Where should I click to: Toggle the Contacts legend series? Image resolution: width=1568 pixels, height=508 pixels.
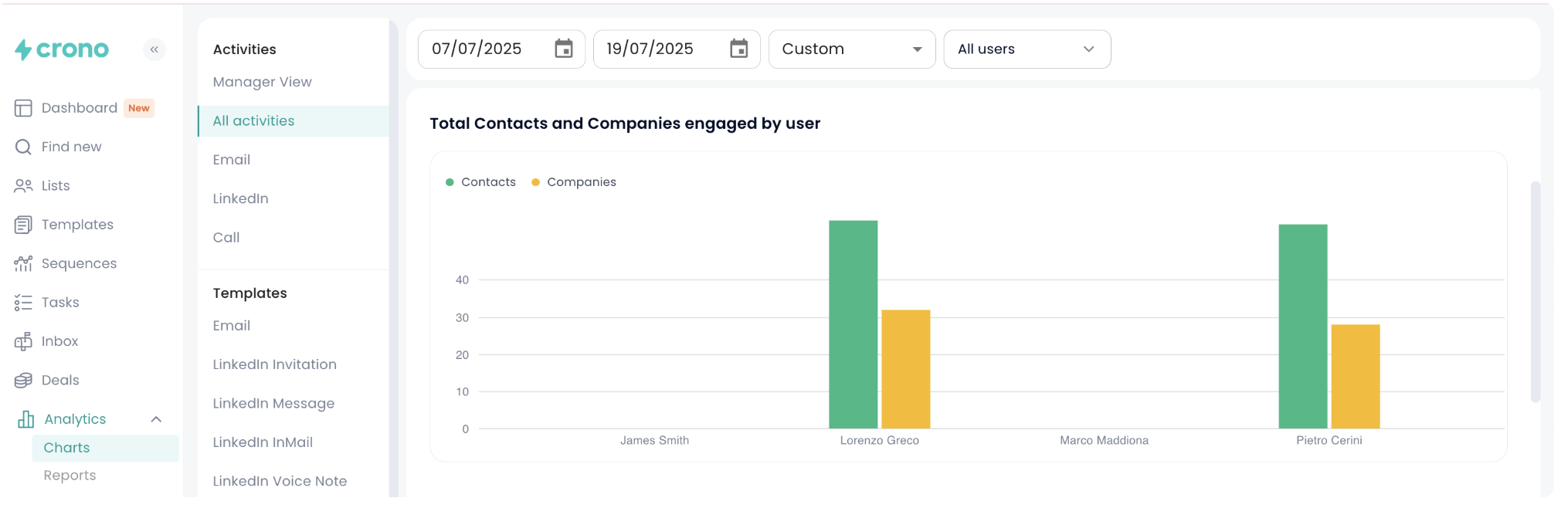click(x=480, y=182)
